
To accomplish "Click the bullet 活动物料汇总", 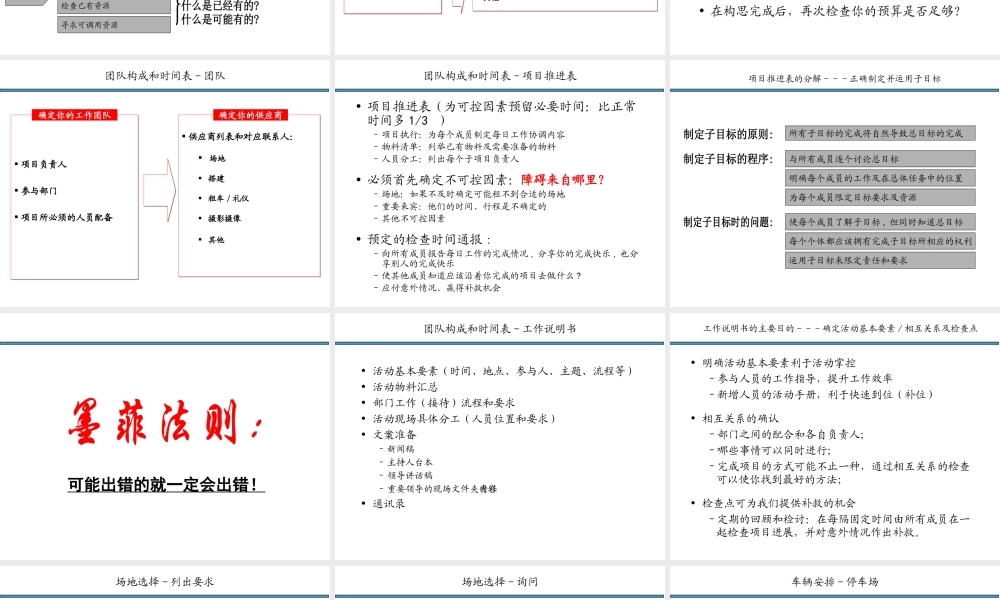I will [x=406, y=387].
